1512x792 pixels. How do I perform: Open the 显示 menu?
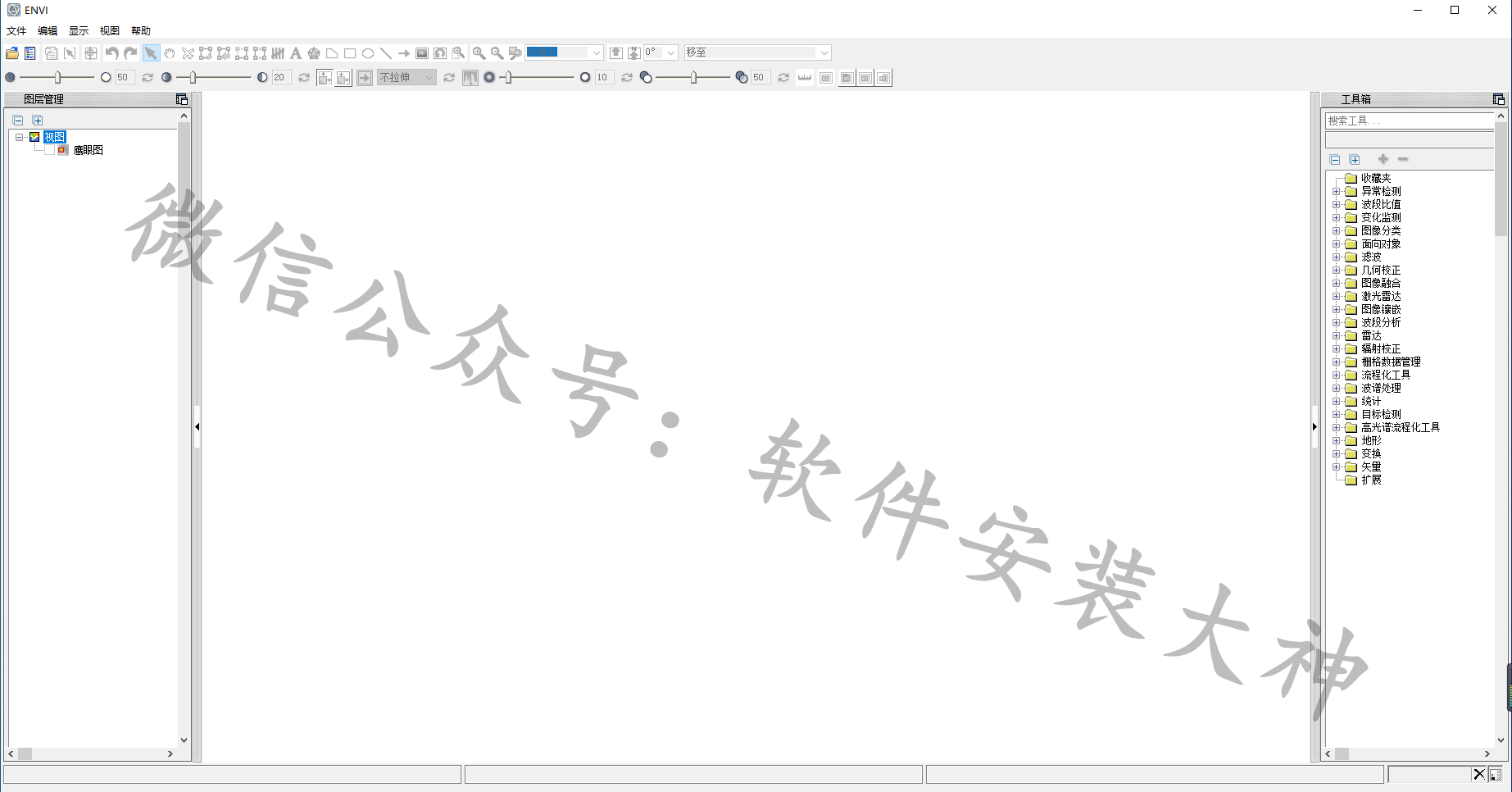point(79,31)
